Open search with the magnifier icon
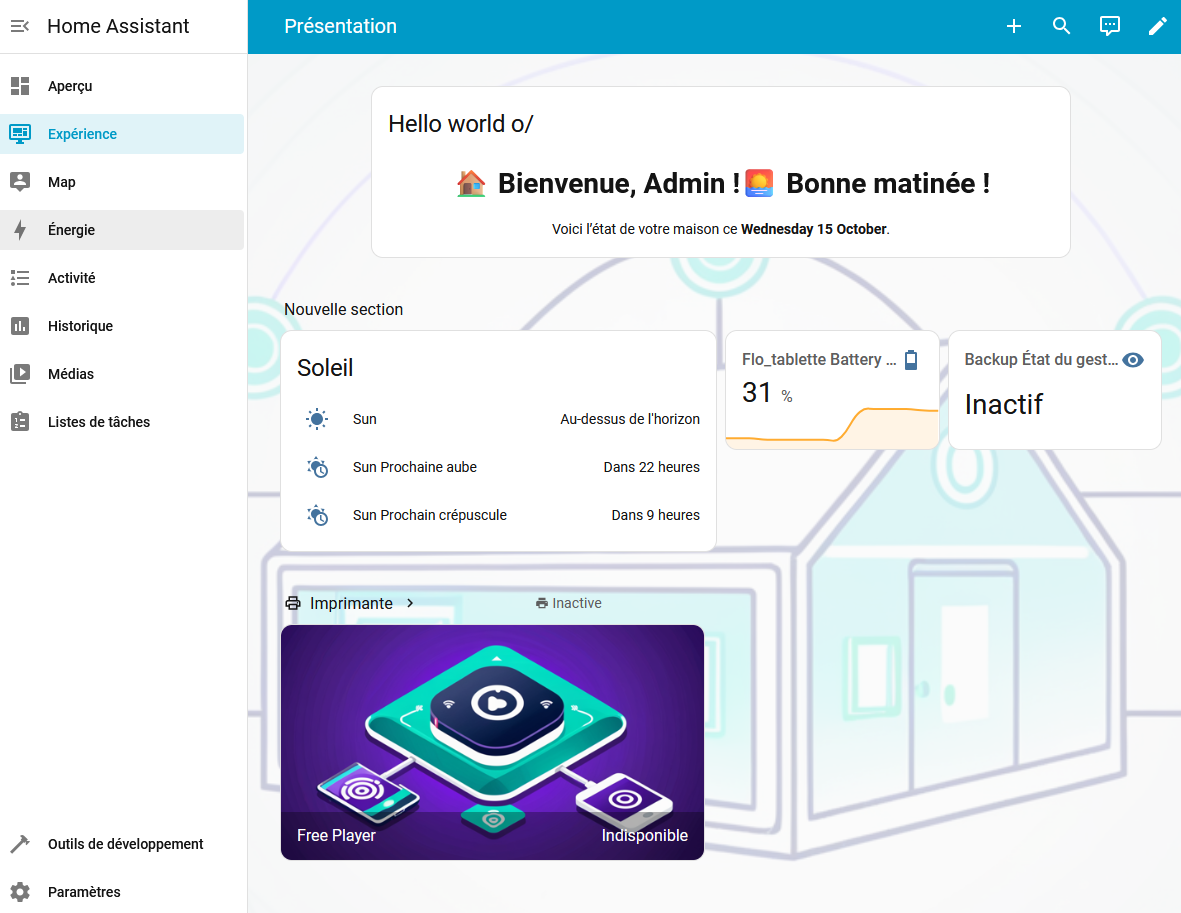This screenshot has height=913, width=1181. [x=1061, y=27]
